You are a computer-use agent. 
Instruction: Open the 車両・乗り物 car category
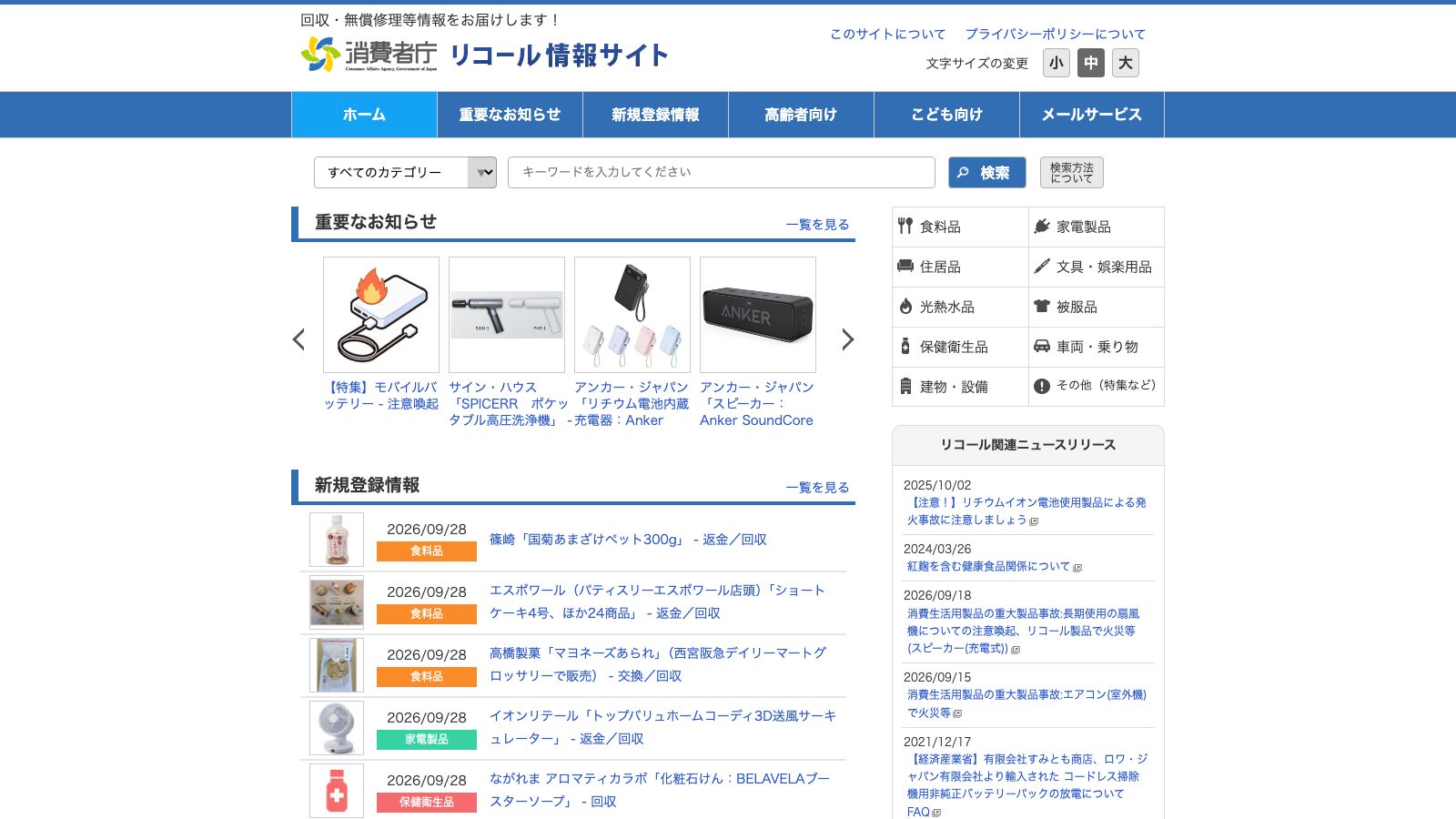[1097, 347]
